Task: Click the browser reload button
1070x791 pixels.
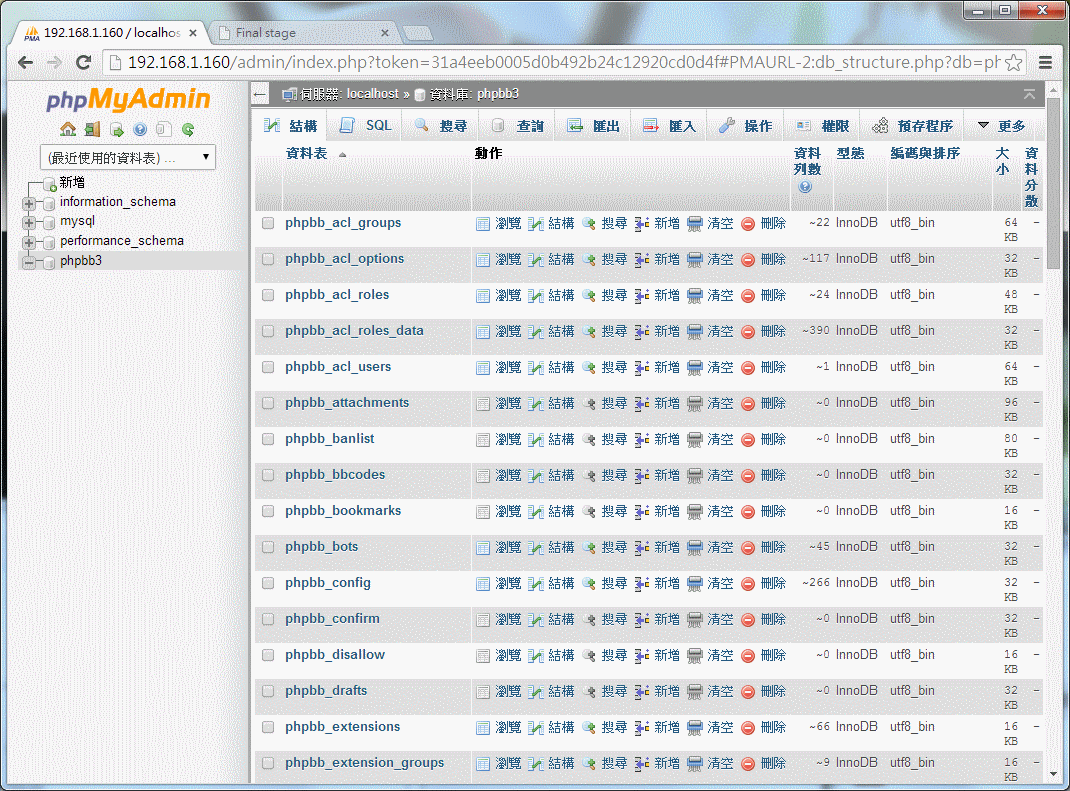Action: click(x=83, y=63)
